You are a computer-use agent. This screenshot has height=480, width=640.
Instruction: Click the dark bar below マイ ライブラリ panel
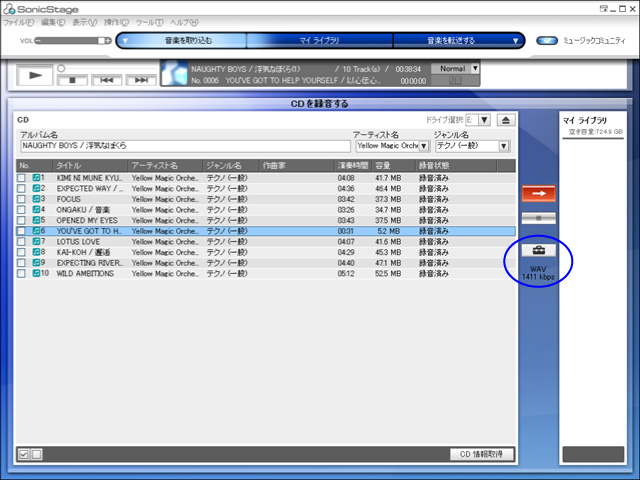593,454
